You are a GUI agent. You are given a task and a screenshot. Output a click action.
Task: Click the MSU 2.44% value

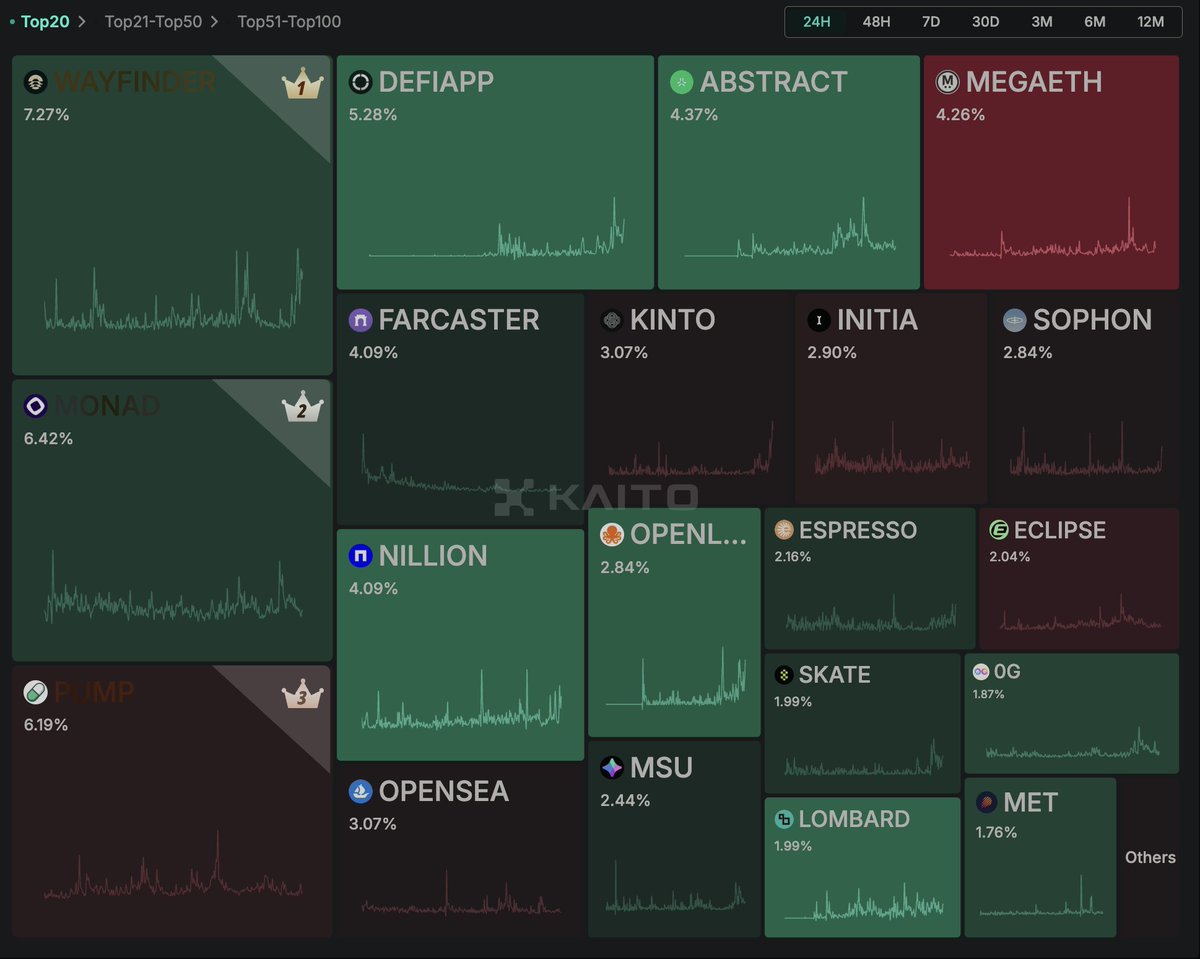(x=625, y=800)
